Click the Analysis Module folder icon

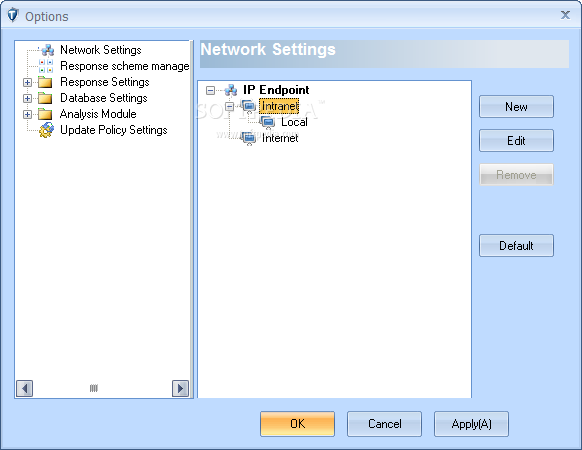45,114
